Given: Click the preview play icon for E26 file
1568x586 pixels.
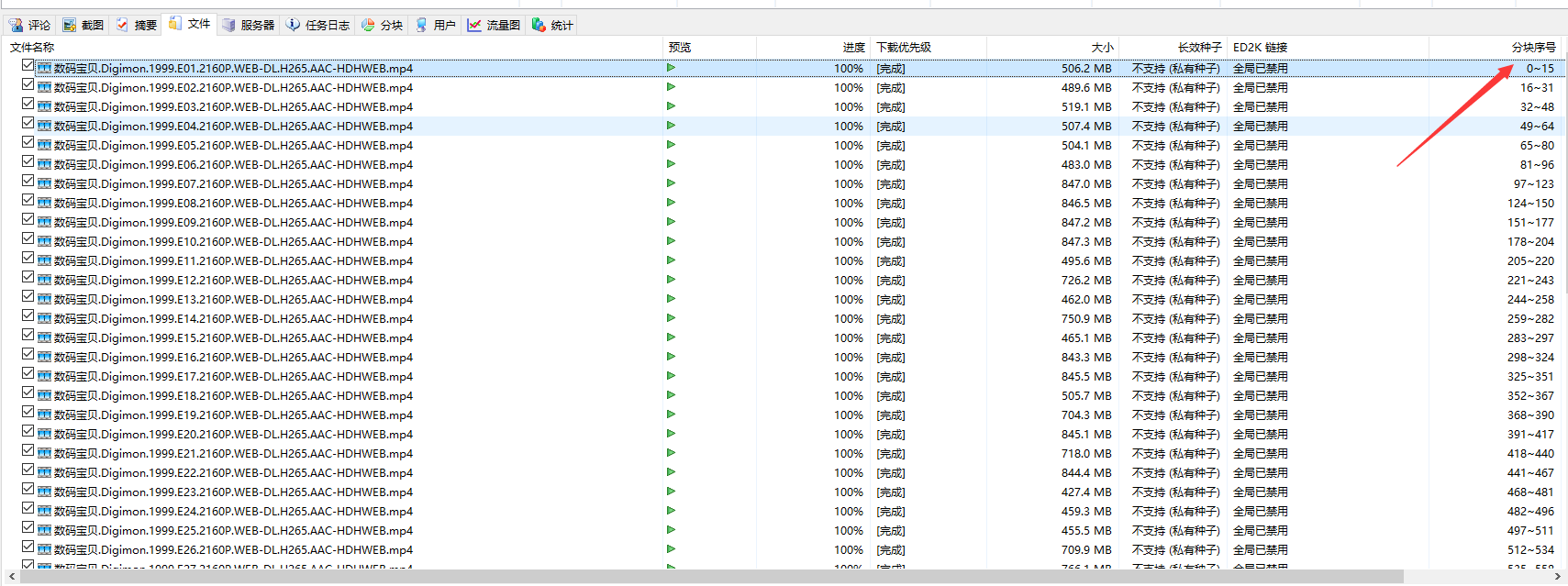Looking at the screenshot, I should [671, 549].
